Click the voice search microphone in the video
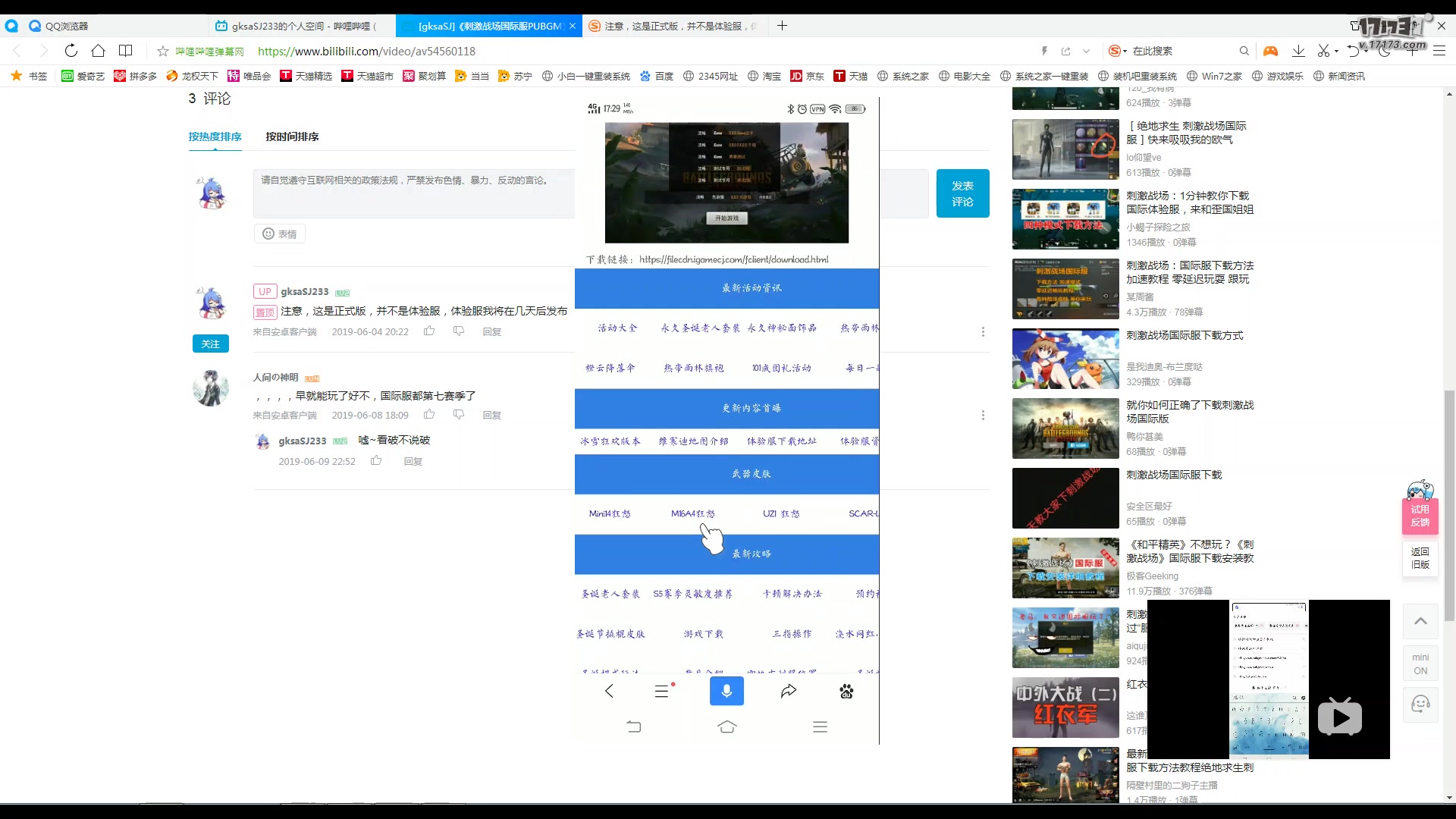This screenshot has height=819, width=1456. pyautogui.click(x=726, y=691)
